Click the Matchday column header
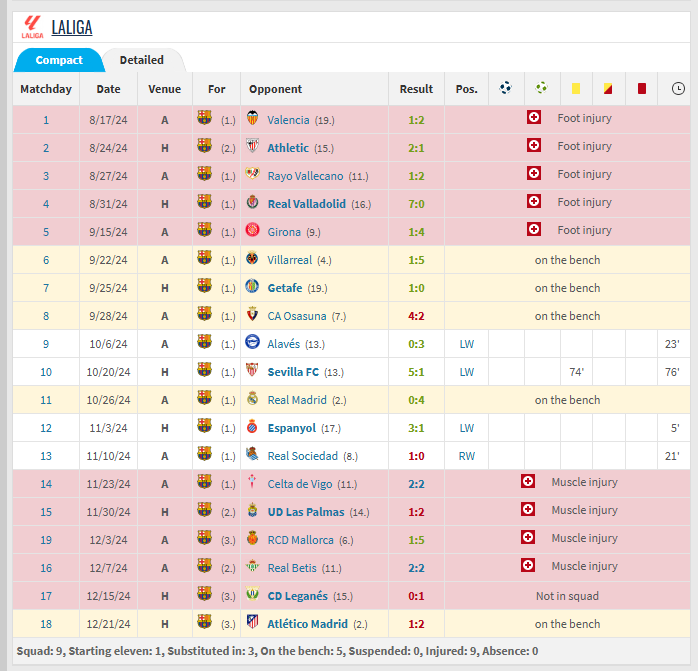Viewport: 698px width, 671px height. [46, 89]
